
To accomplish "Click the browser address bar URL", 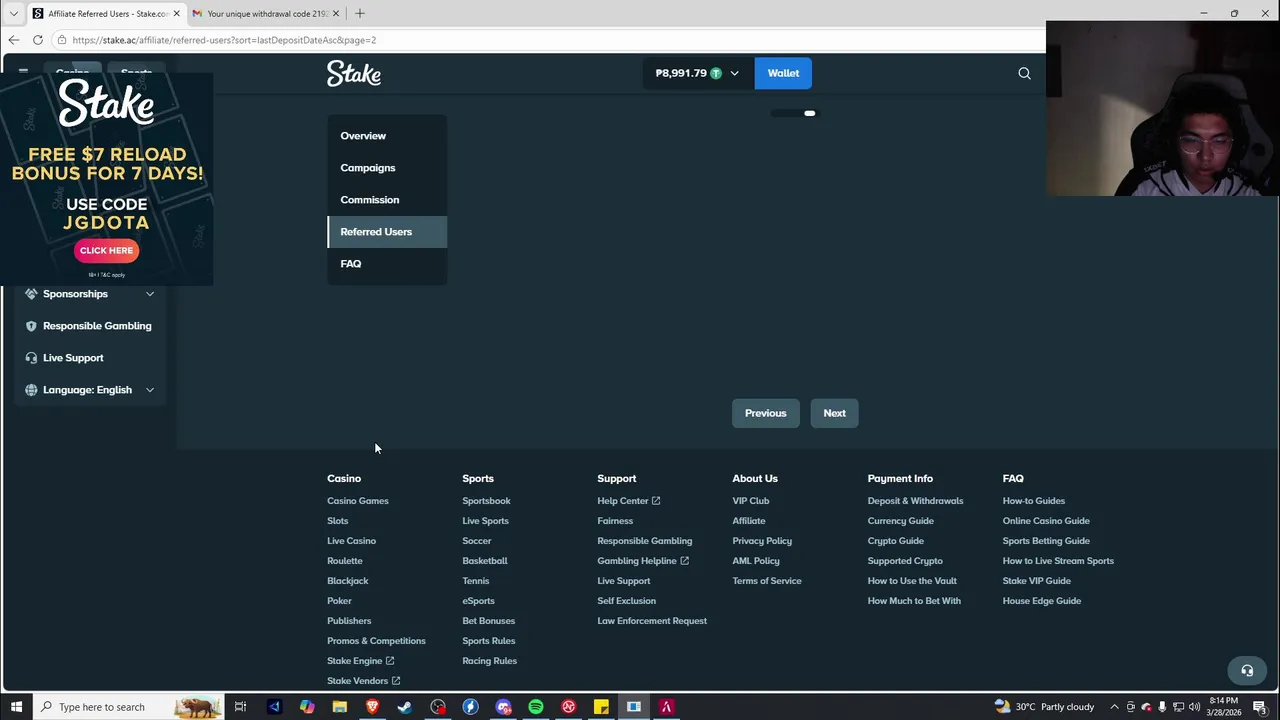I will click(224, 40).
